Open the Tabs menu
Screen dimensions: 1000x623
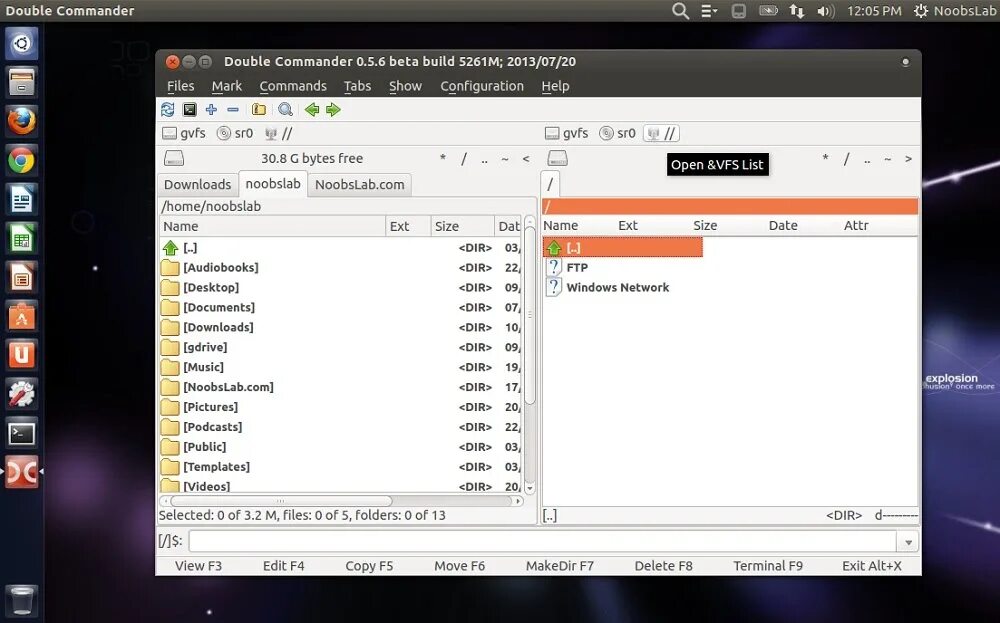point(357,86)
